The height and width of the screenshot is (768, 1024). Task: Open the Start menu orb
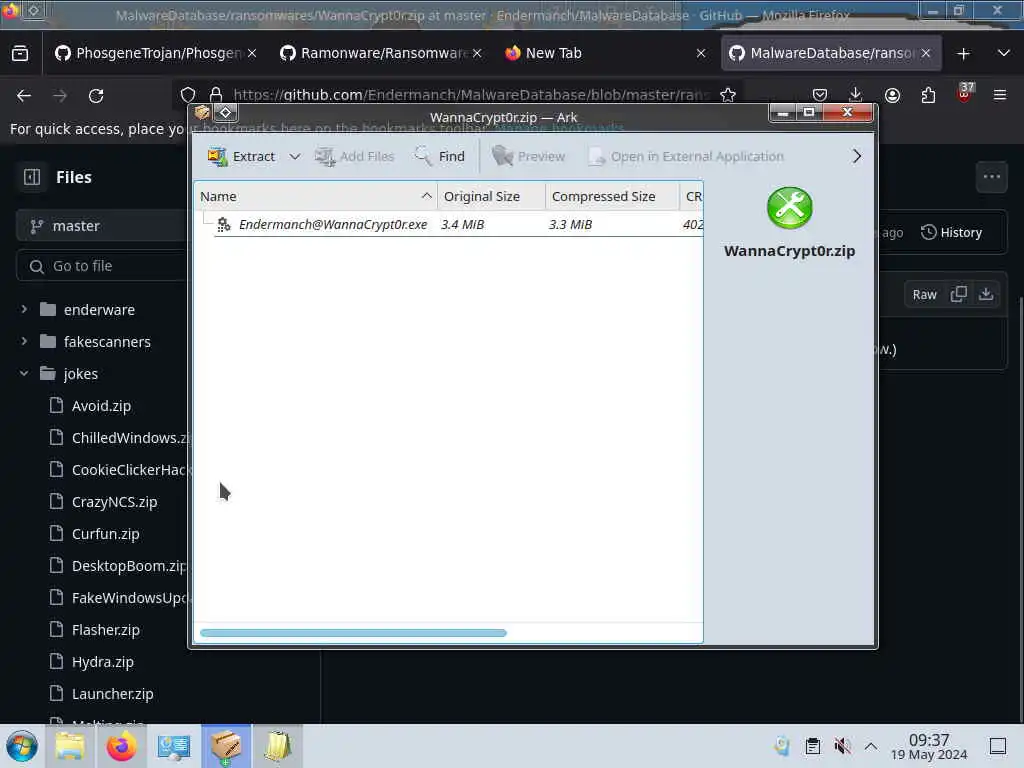(22, 746)
